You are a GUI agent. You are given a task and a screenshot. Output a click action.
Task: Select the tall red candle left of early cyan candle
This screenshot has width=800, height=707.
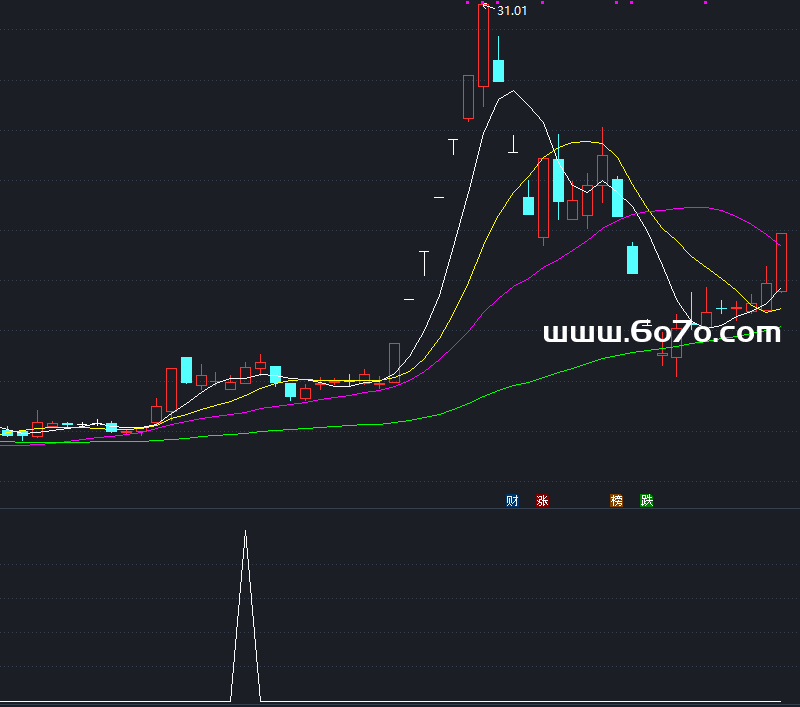171,390
